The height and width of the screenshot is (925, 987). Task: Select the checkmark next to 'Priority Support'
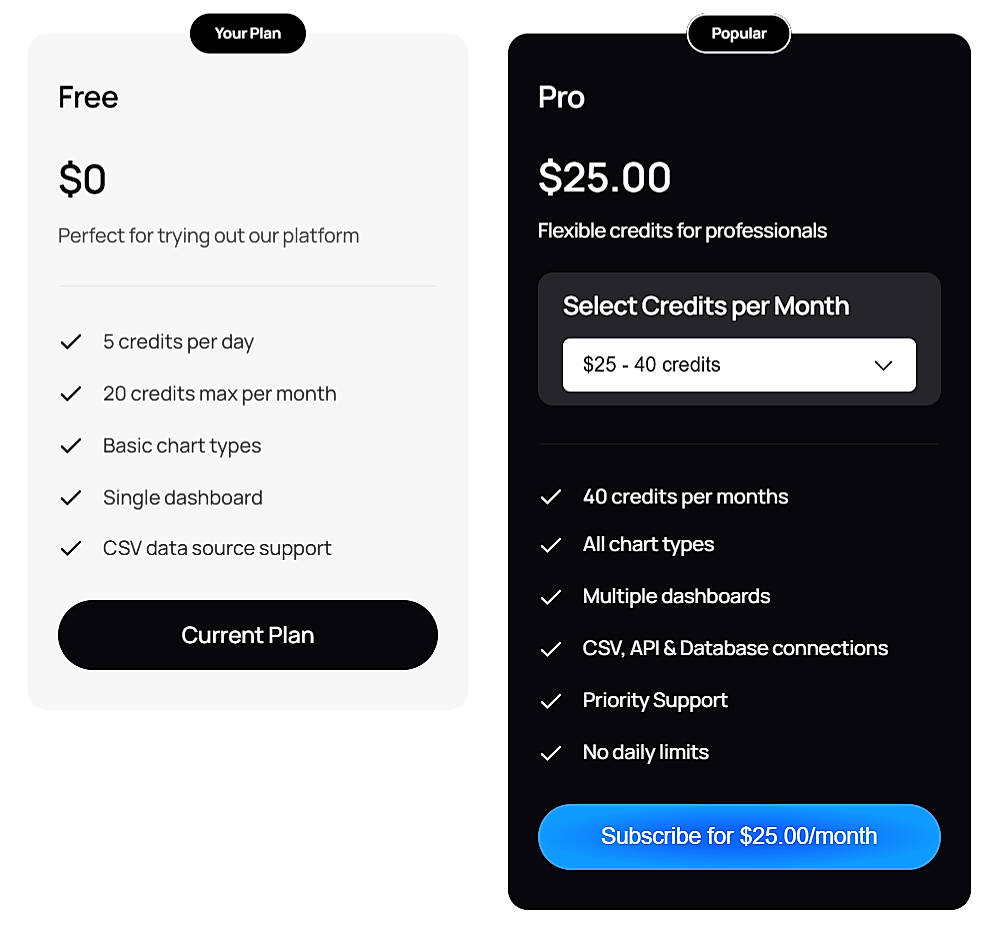550,700
